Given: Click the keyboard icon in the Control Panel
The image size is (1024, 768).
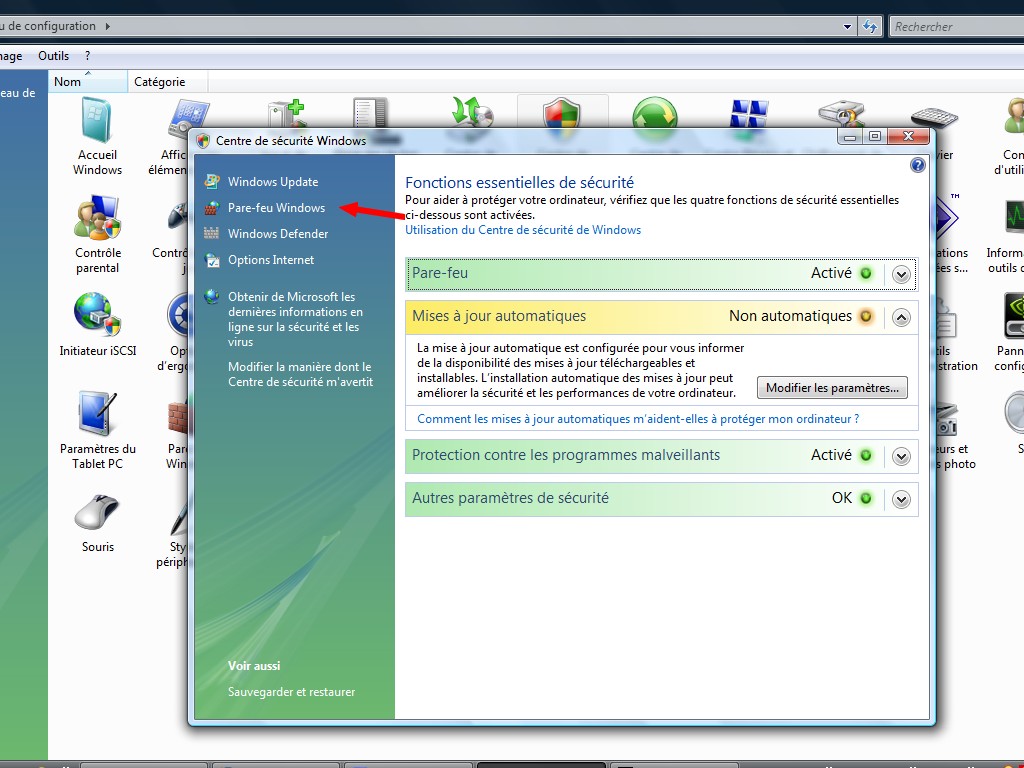Looking at the screenshot, I should 934,117.
